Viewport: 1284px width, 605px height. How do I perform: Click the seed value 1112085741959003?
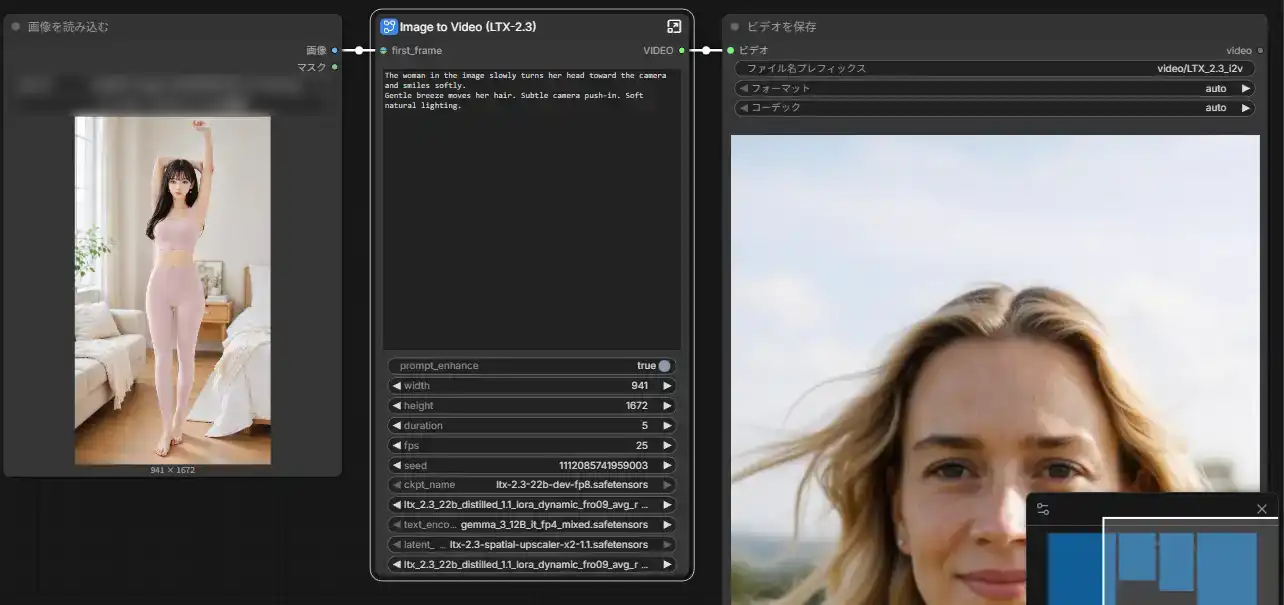pos(603,465)
